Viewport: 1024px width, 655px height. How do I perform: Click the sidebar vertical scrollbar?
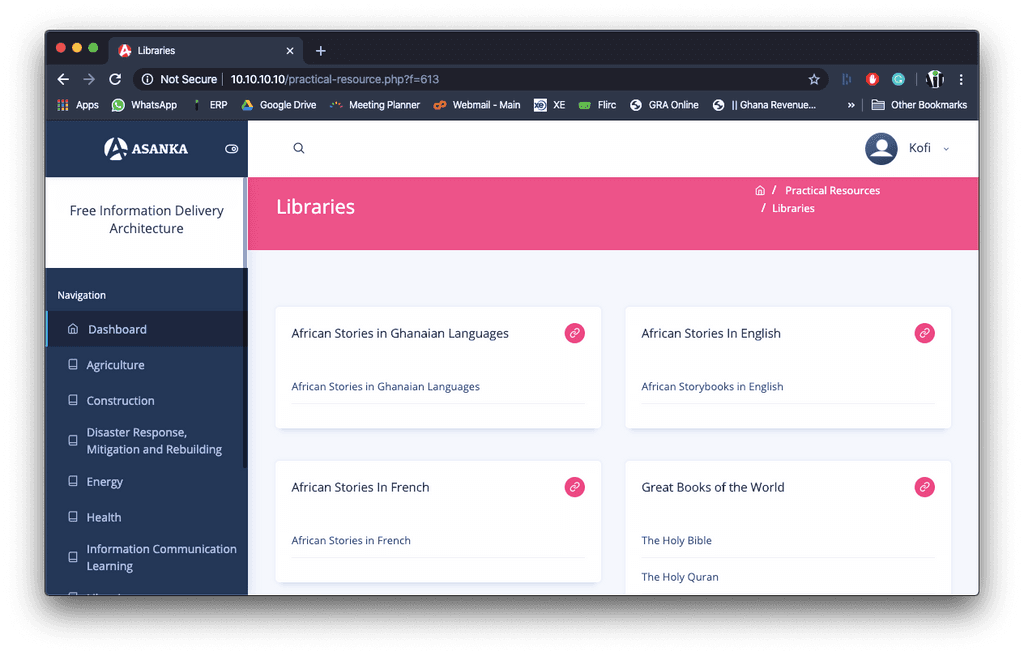(x=245, y=368)
